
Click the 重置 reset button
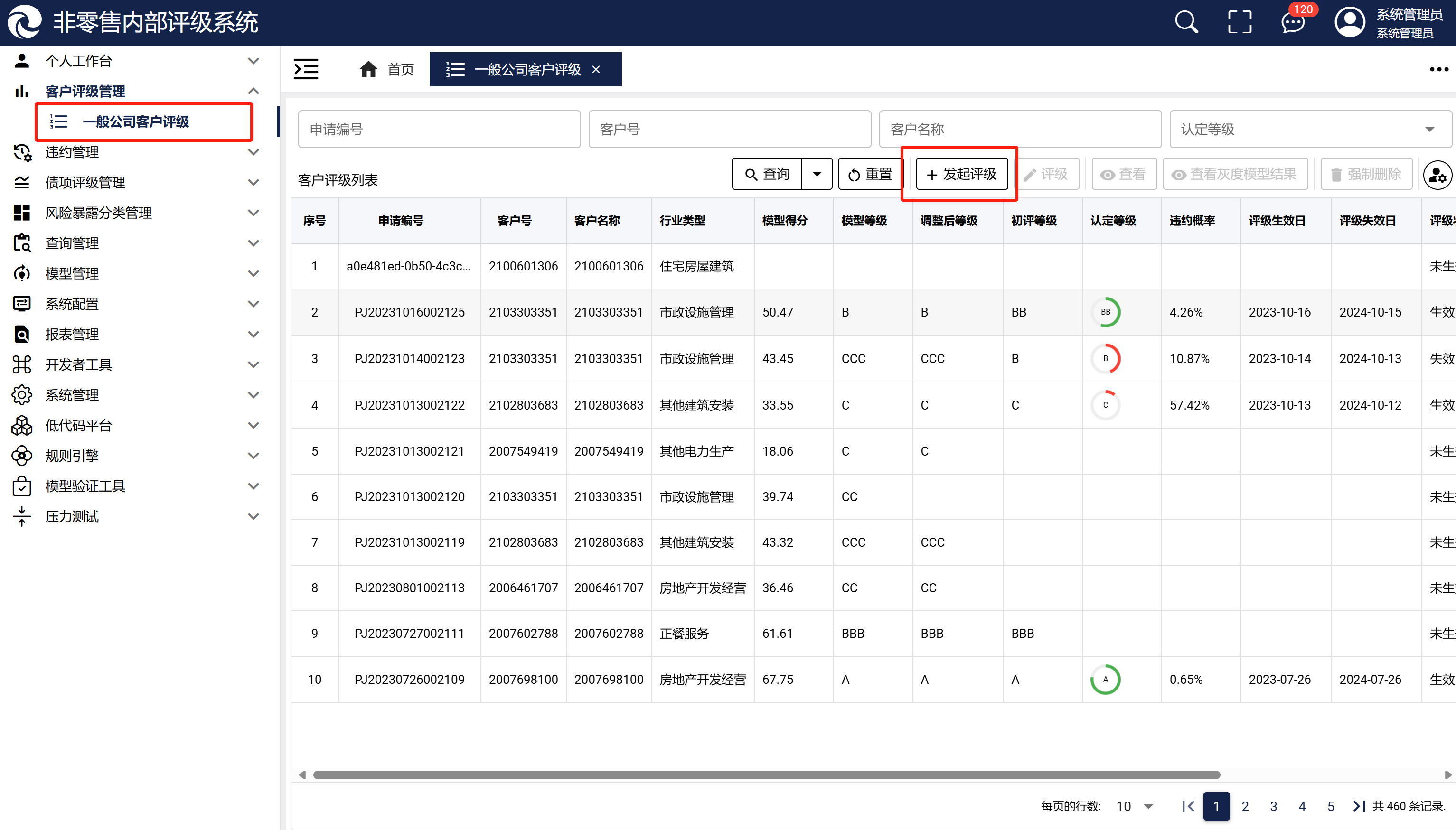[870, 174]
